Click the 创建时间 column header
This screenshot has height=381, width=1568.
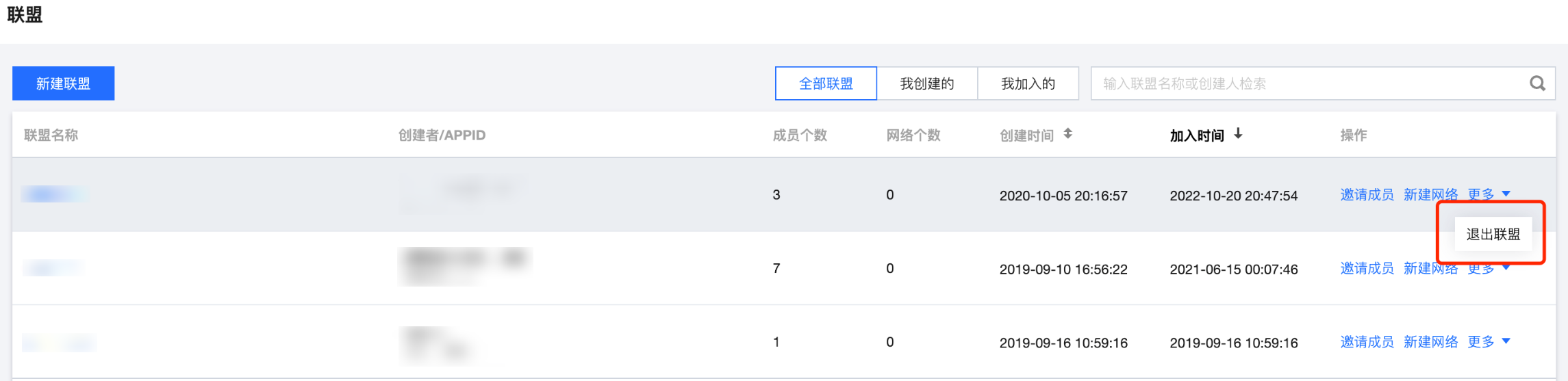coord(1026,135)
